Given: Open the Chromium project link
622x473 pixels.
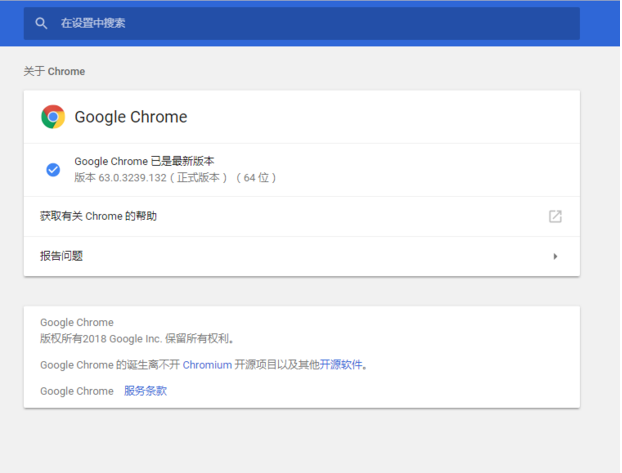Looking at the screenshot, I should pyautogui.click(x=207, y=365).
